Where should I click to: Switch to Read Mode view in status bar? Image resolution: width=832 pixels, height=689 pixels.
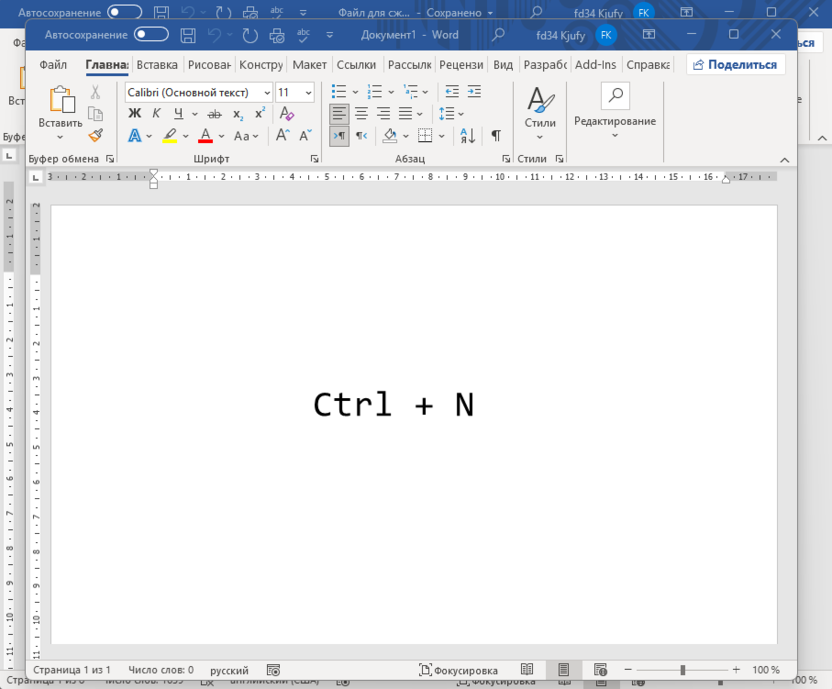[527, 669]
